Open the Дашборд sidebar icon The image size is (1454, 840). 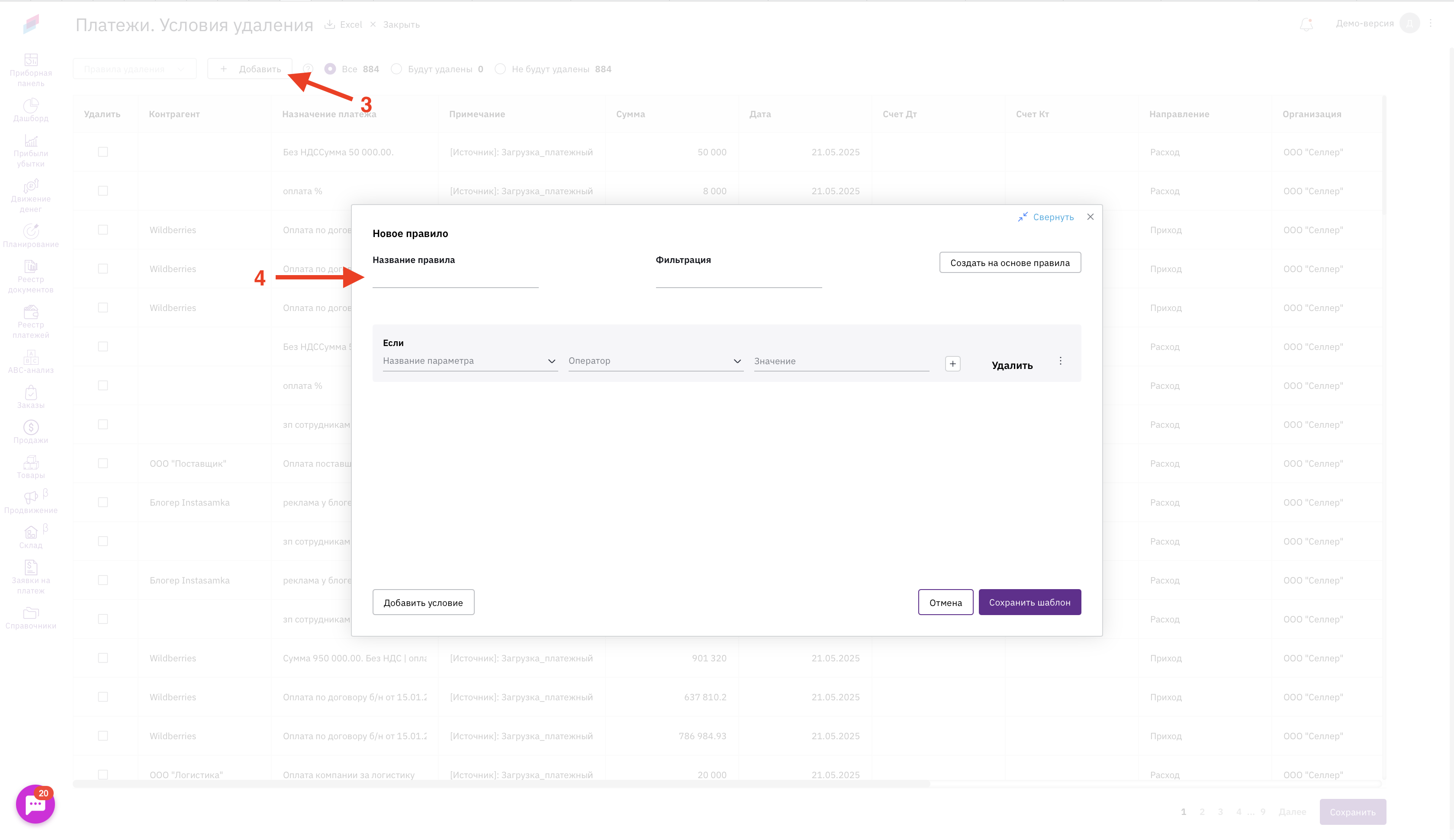31,106
